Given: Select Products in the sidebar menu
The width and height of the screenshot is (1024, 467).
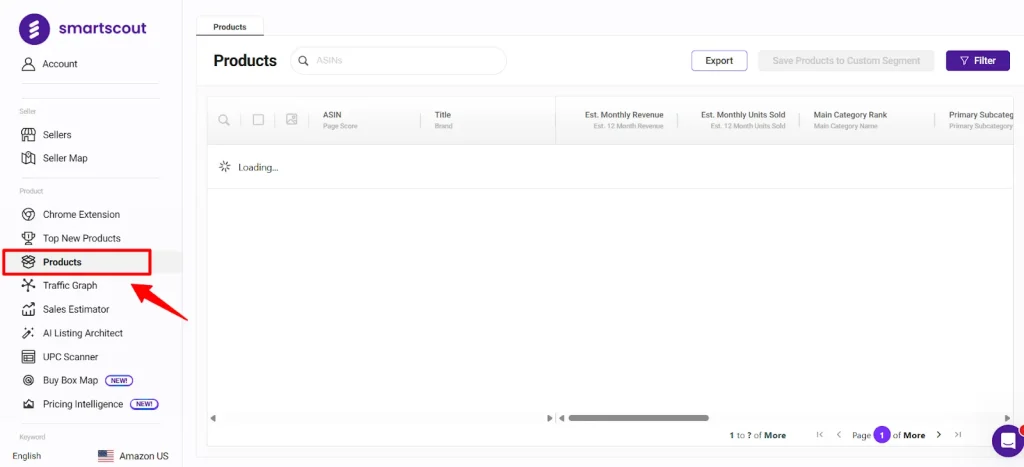Looking at the screenshot, I should (62, 262).
